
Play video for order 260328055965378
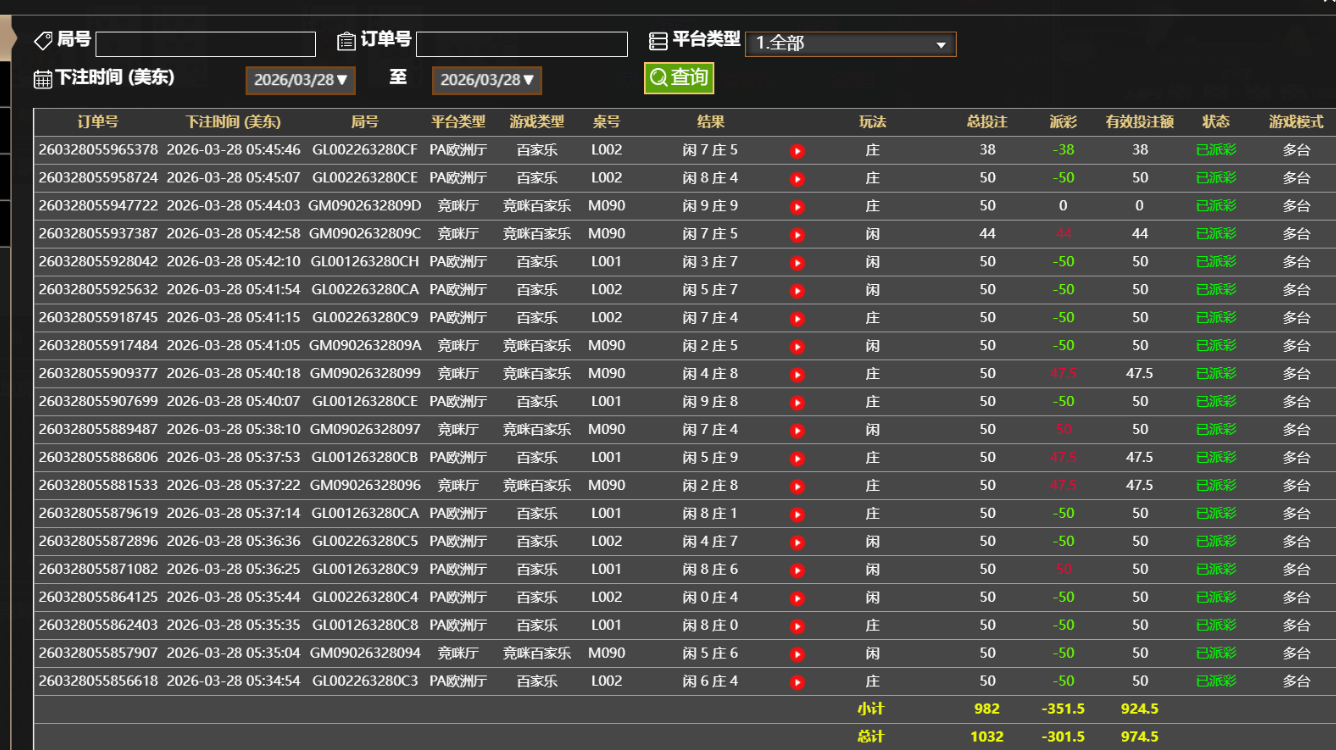(797, 151)
